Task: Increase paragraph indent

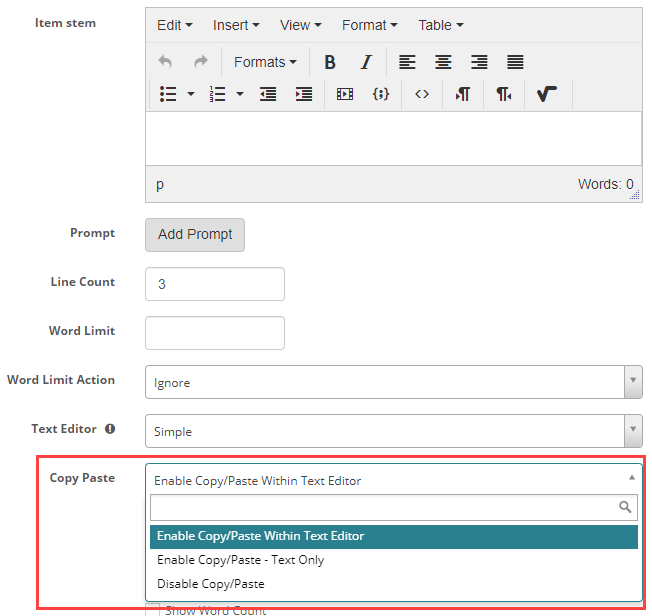Action: click(304, 94)
